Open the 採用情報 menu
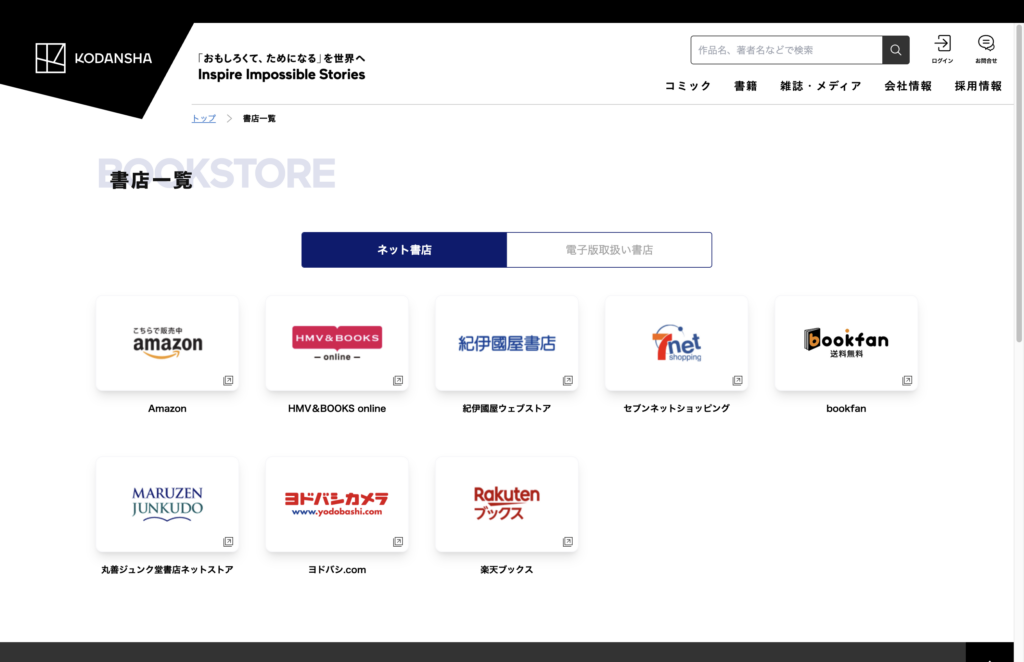 tap(978, 86)
